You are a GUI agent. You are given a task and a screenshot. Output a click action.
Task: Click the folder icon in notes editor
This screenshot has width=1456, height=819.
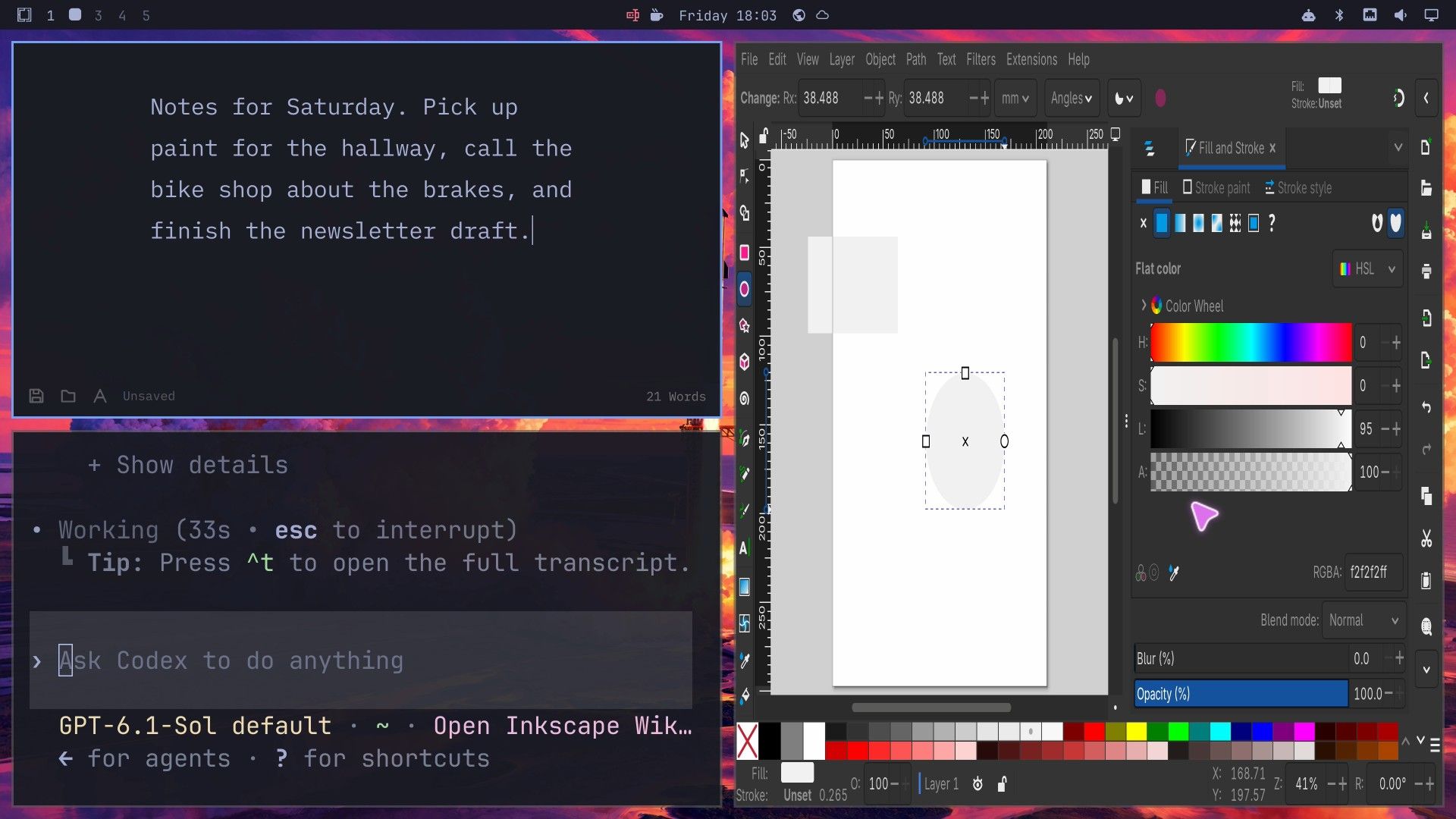coord(67,396)
